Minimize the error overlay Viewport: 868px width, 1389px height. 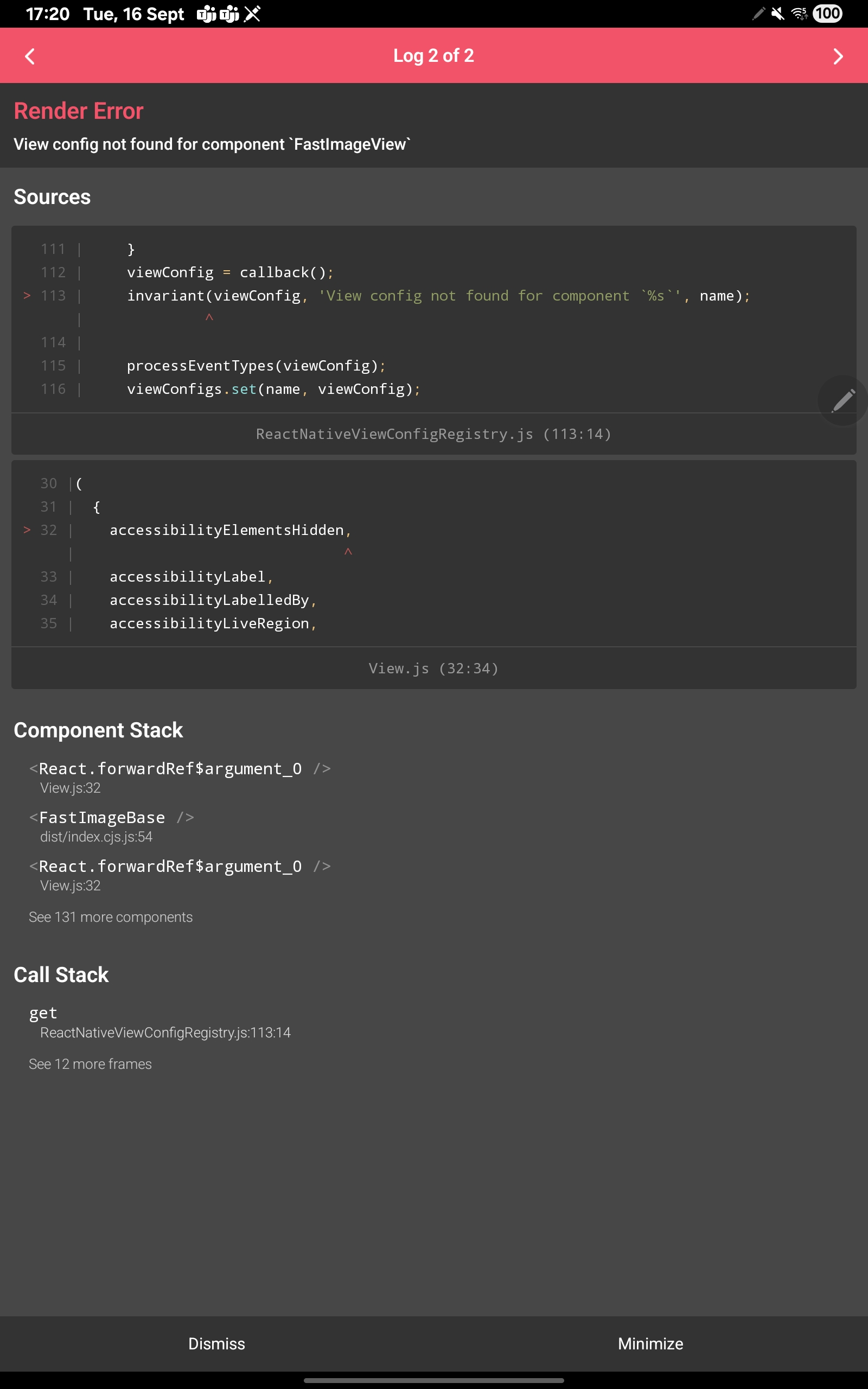(x=650, y=1343)
